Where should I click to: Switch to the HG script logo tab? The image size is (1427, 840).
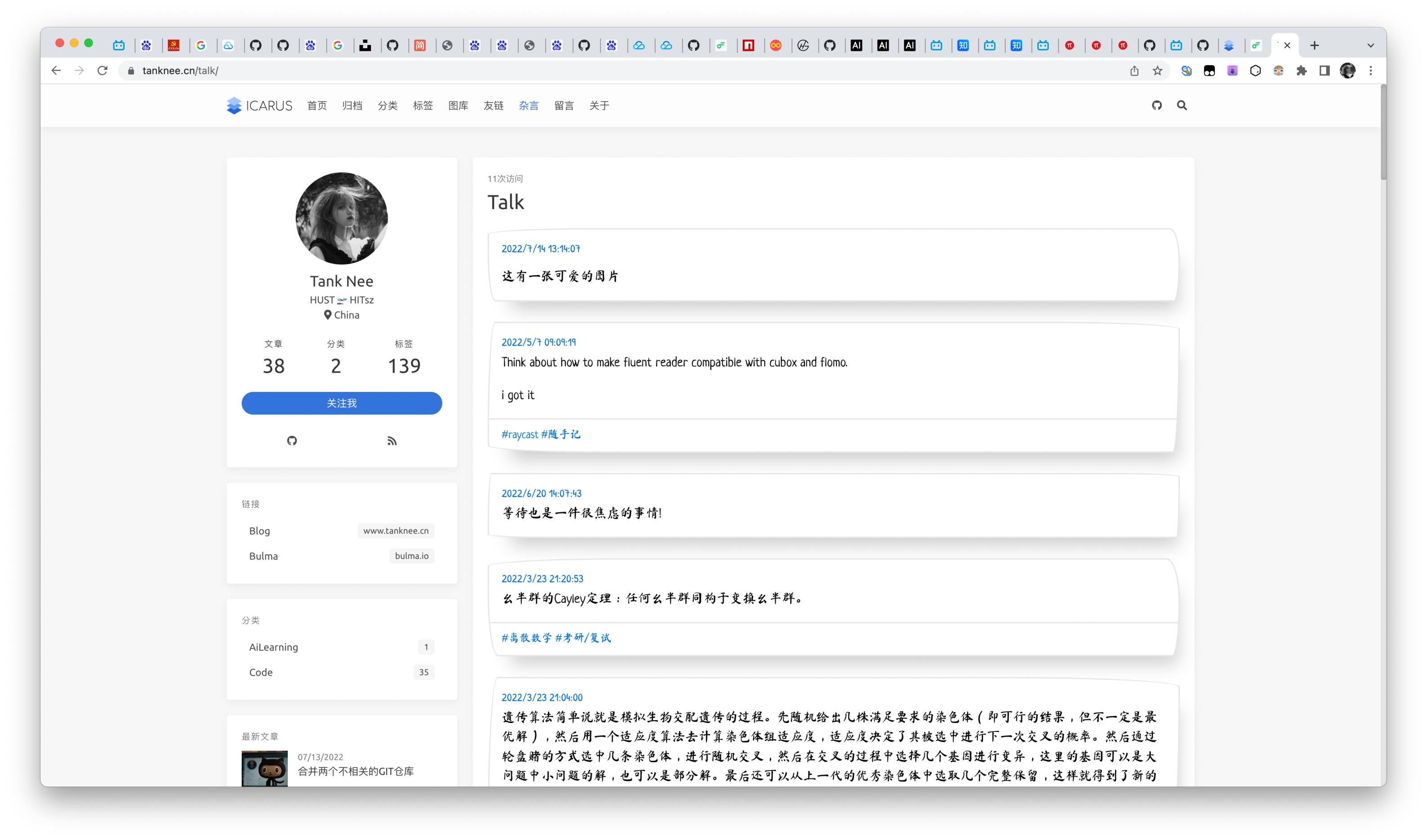point(803,45)
